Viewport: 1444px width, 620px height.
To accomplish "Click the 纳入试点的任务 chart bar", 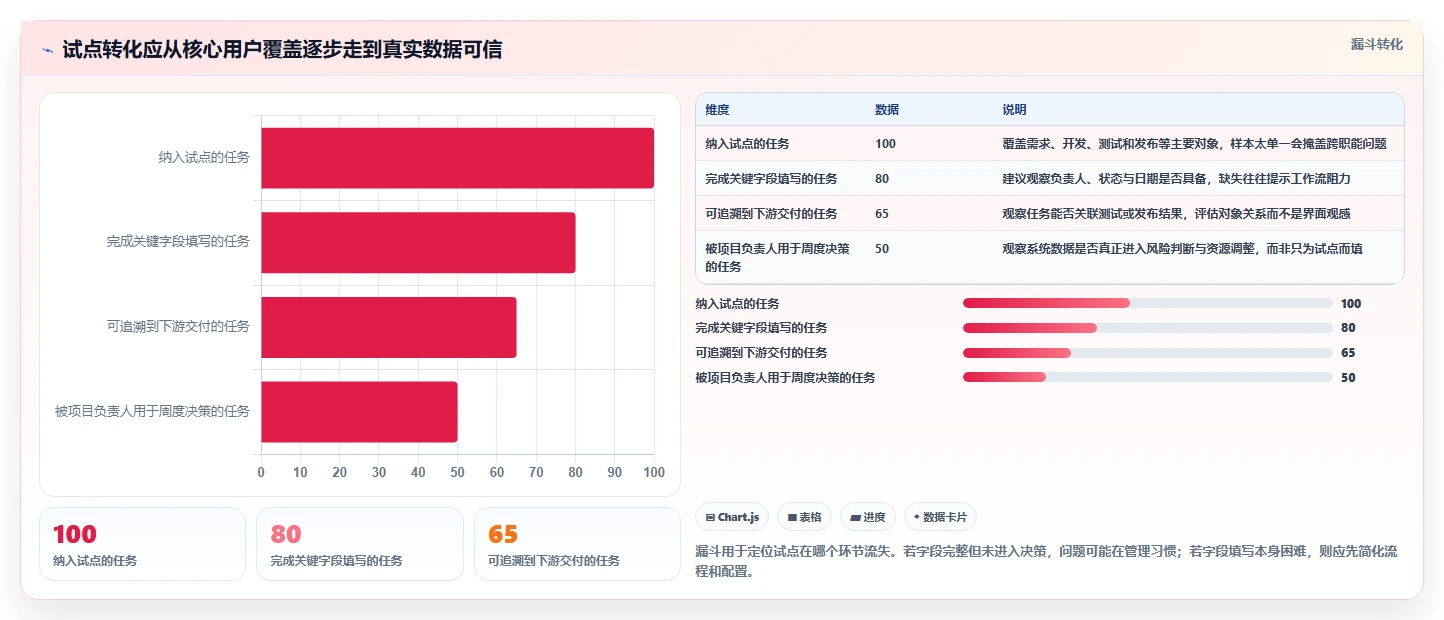I will click(x=457, y=158).
